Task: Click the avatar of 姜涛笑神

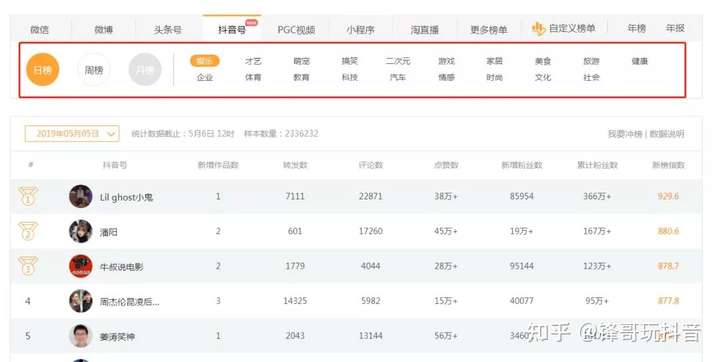Action: coord(81,336)
